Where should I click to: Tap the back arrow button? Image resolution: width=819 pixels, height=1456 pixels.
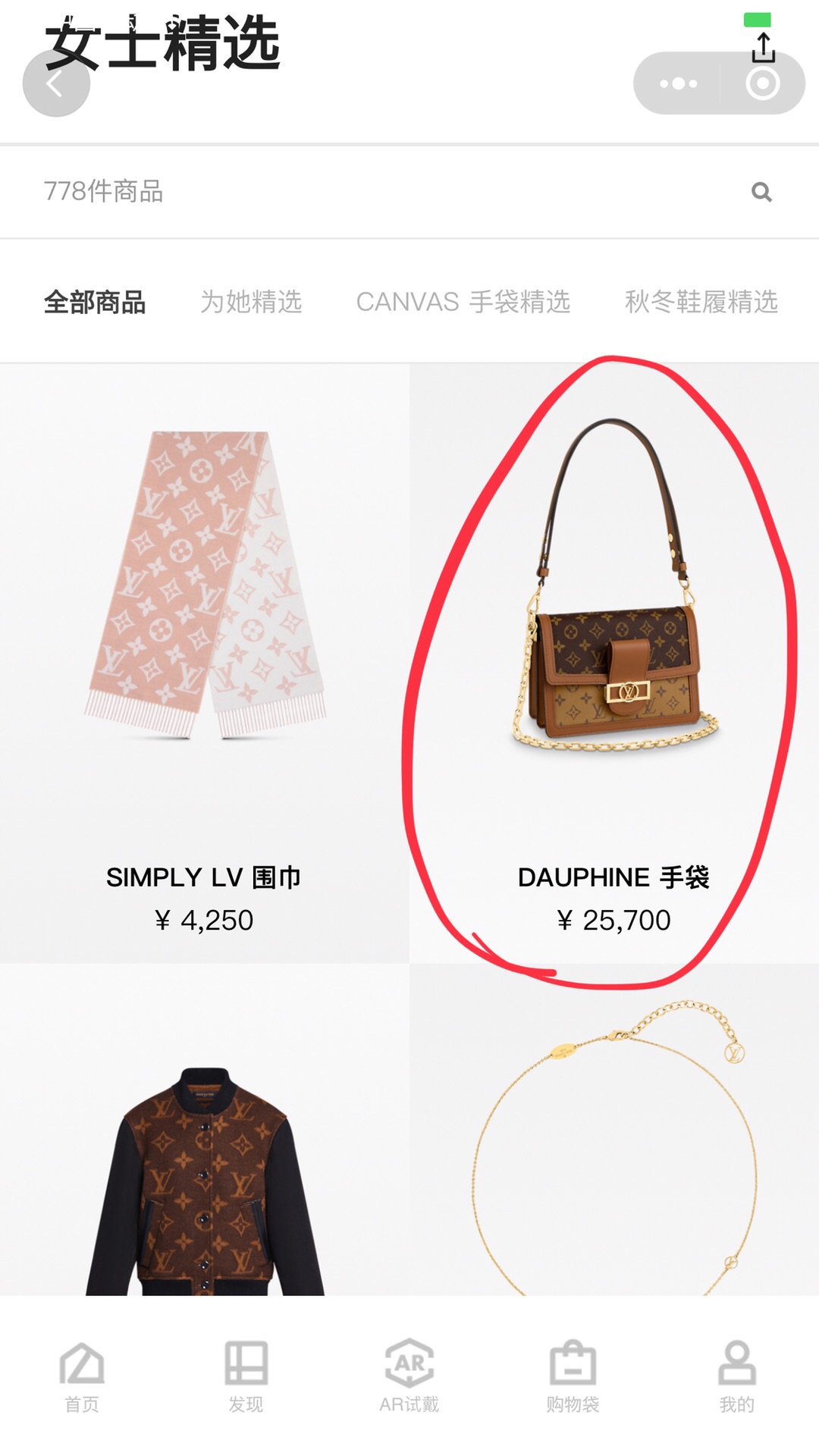tap(56, 83)
